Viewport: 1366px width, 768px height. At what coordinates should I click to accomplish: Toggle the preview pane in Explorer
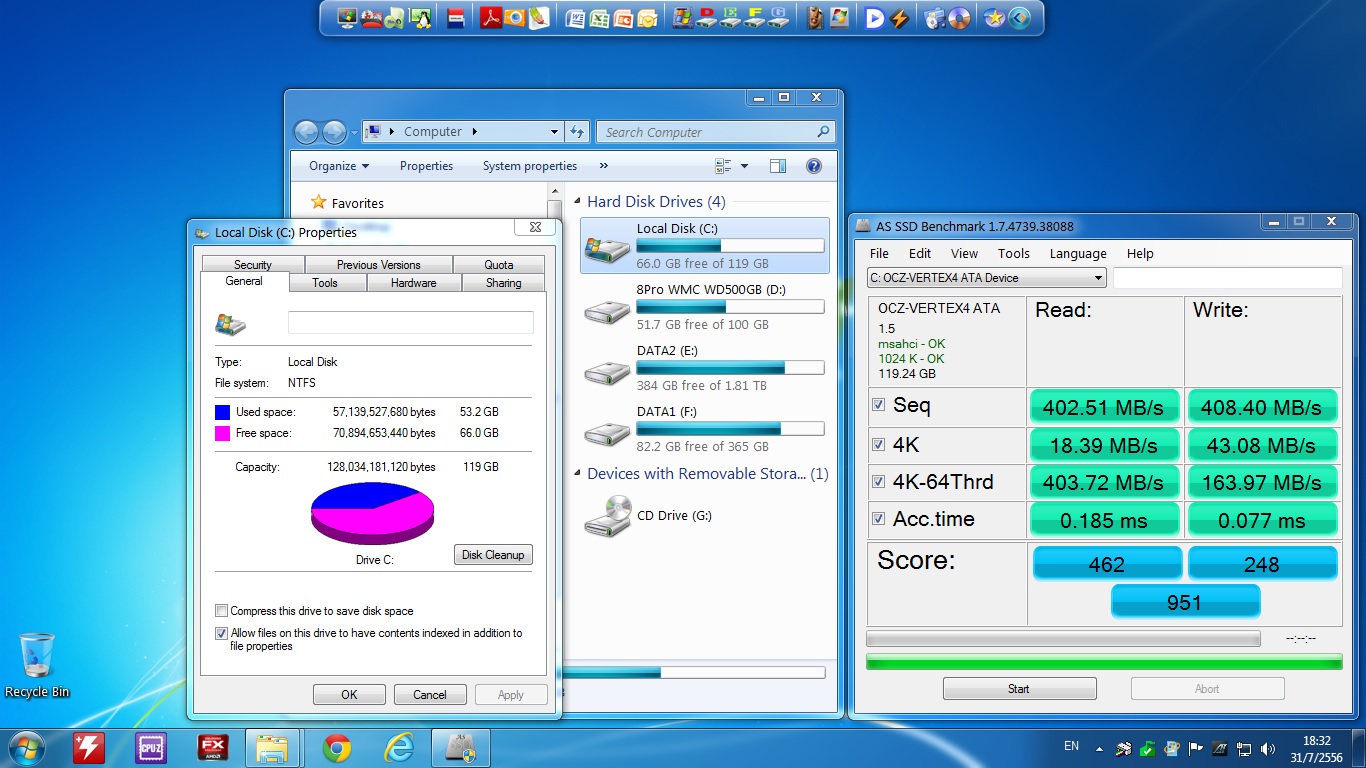(x=778, y=166)
